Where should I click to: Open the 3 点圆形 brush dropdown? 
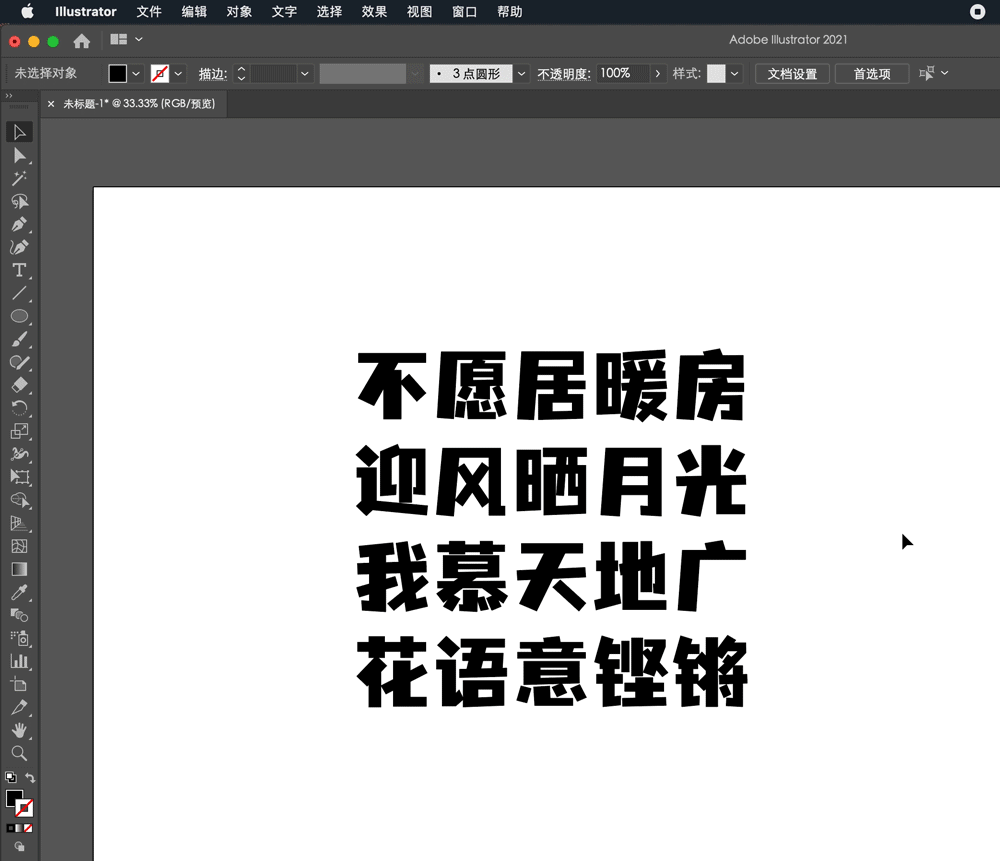(x=521, y=74)
